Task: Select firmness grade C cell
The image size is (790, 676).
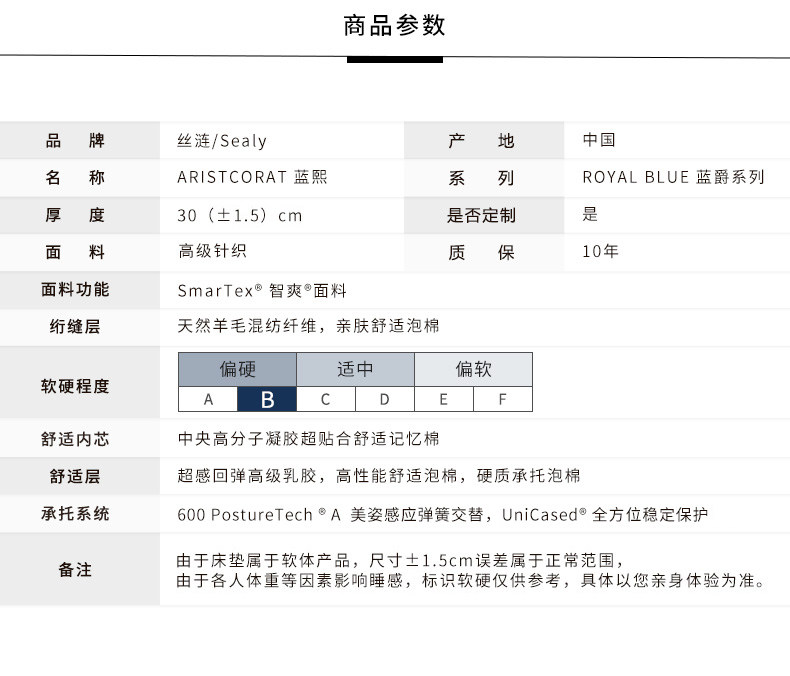Action: click(326, 399)
